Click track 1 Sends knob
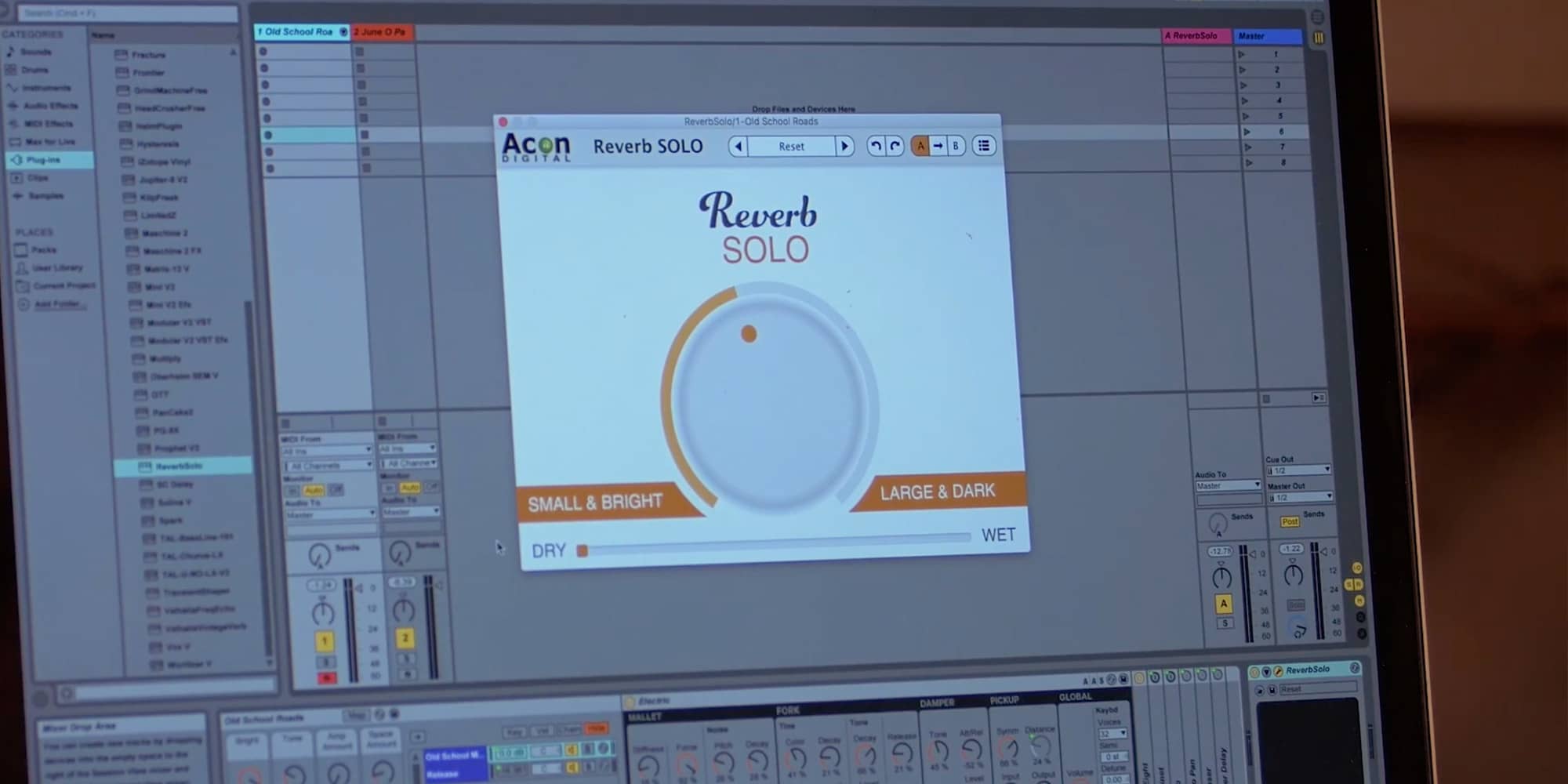1568x784 pixels. [319, 556]
